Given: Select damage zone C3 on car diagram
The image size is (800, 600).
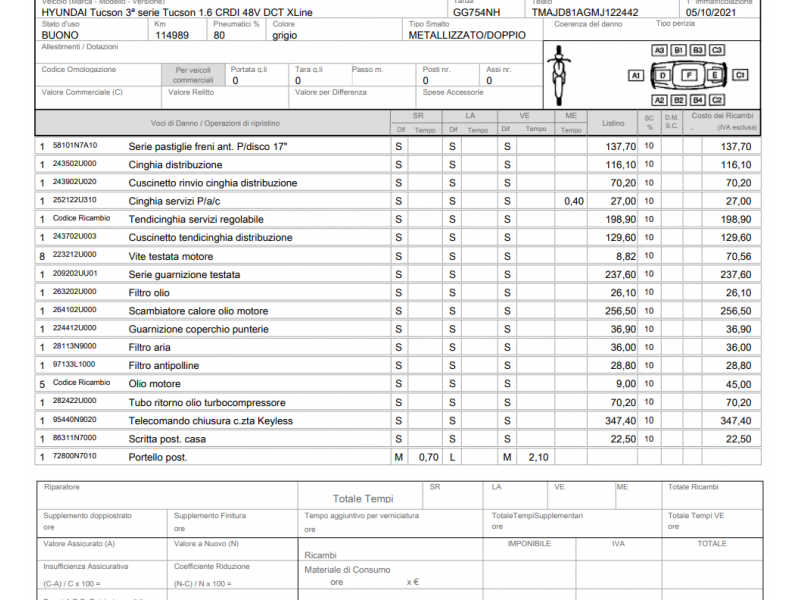Looking at the screenshot, I should pos(717,50).
